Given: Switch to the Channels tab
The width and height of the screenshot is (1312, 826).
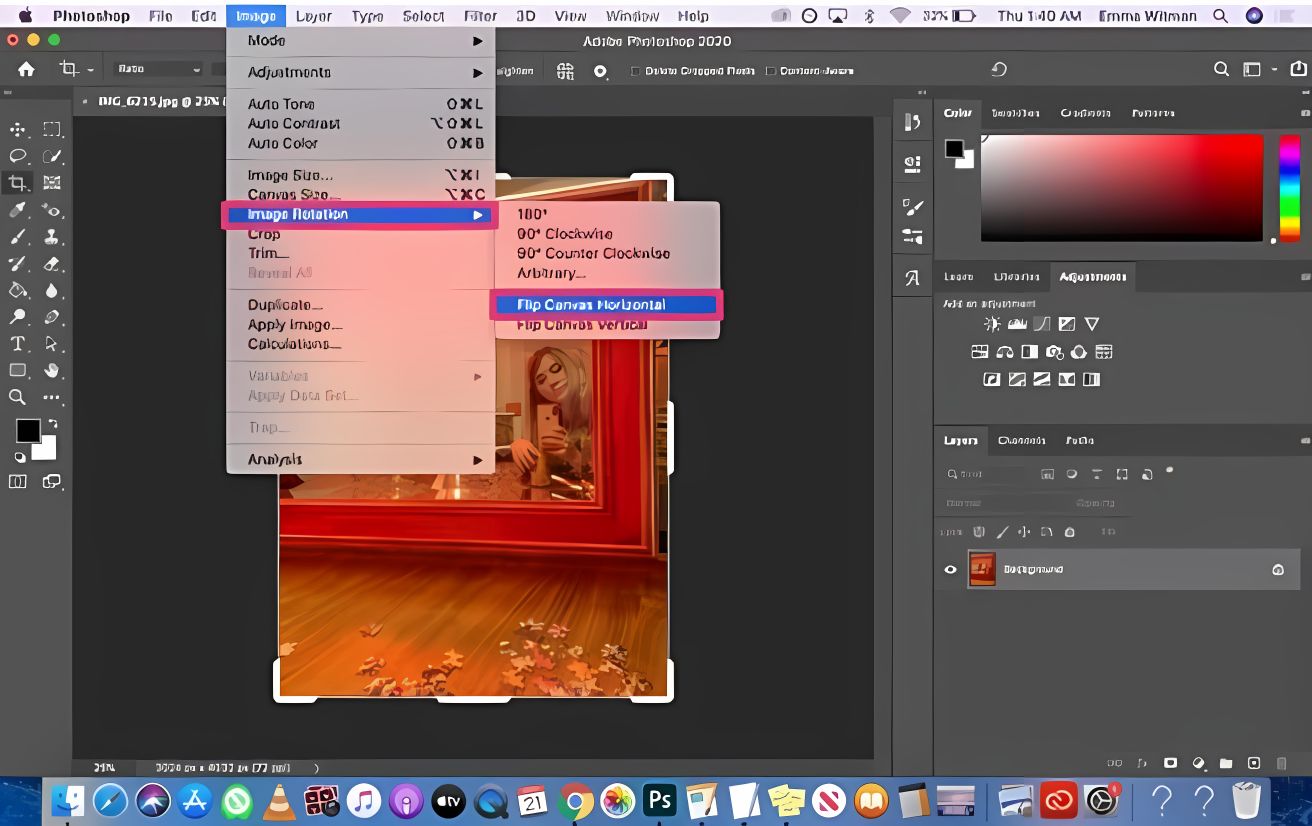Looking at the screenshot, I should pos(1023,440).
